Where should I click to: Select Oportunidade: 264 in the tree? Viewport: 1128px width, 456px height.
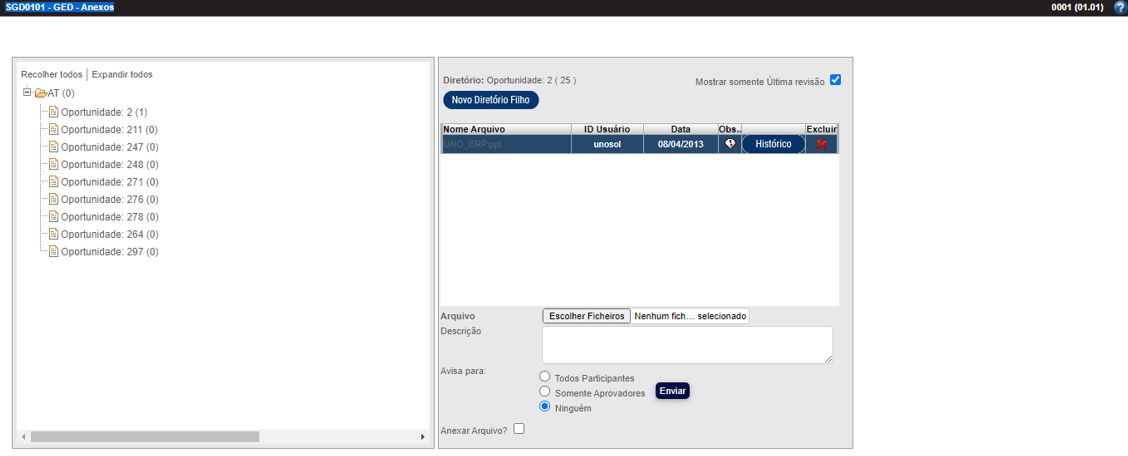[109, 234]
